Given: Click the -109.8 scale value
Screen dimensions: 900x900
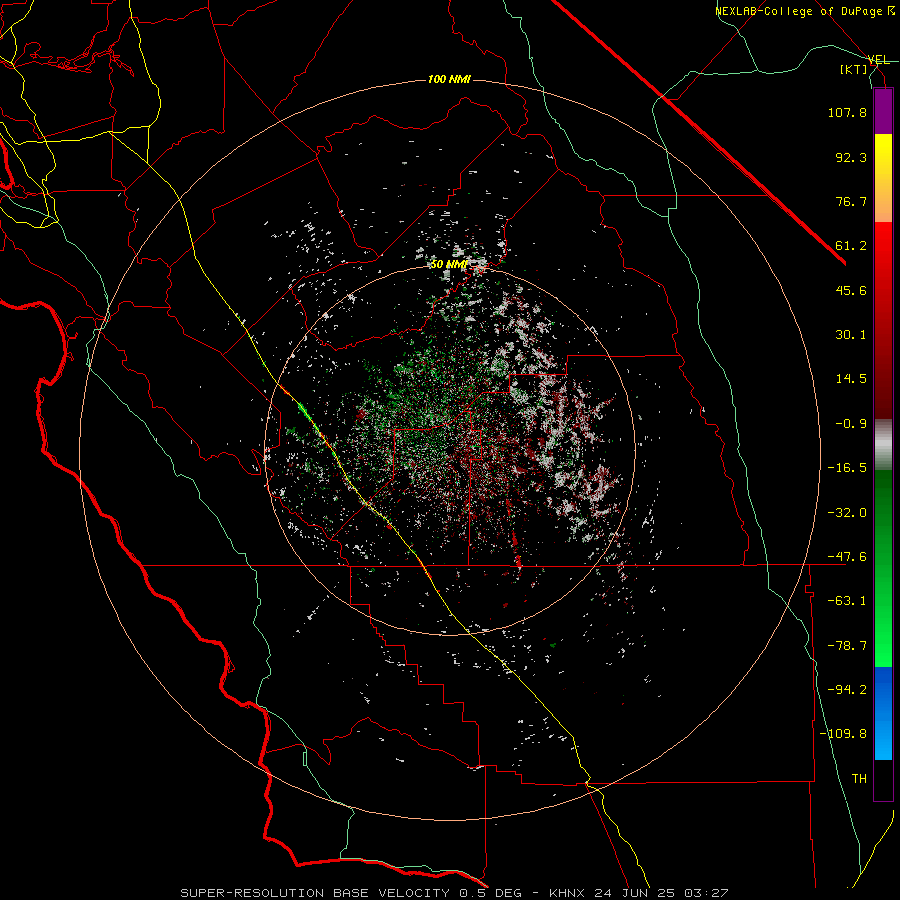Looking at the screenshot, I should pyautogui.click(x=844, y=734).
